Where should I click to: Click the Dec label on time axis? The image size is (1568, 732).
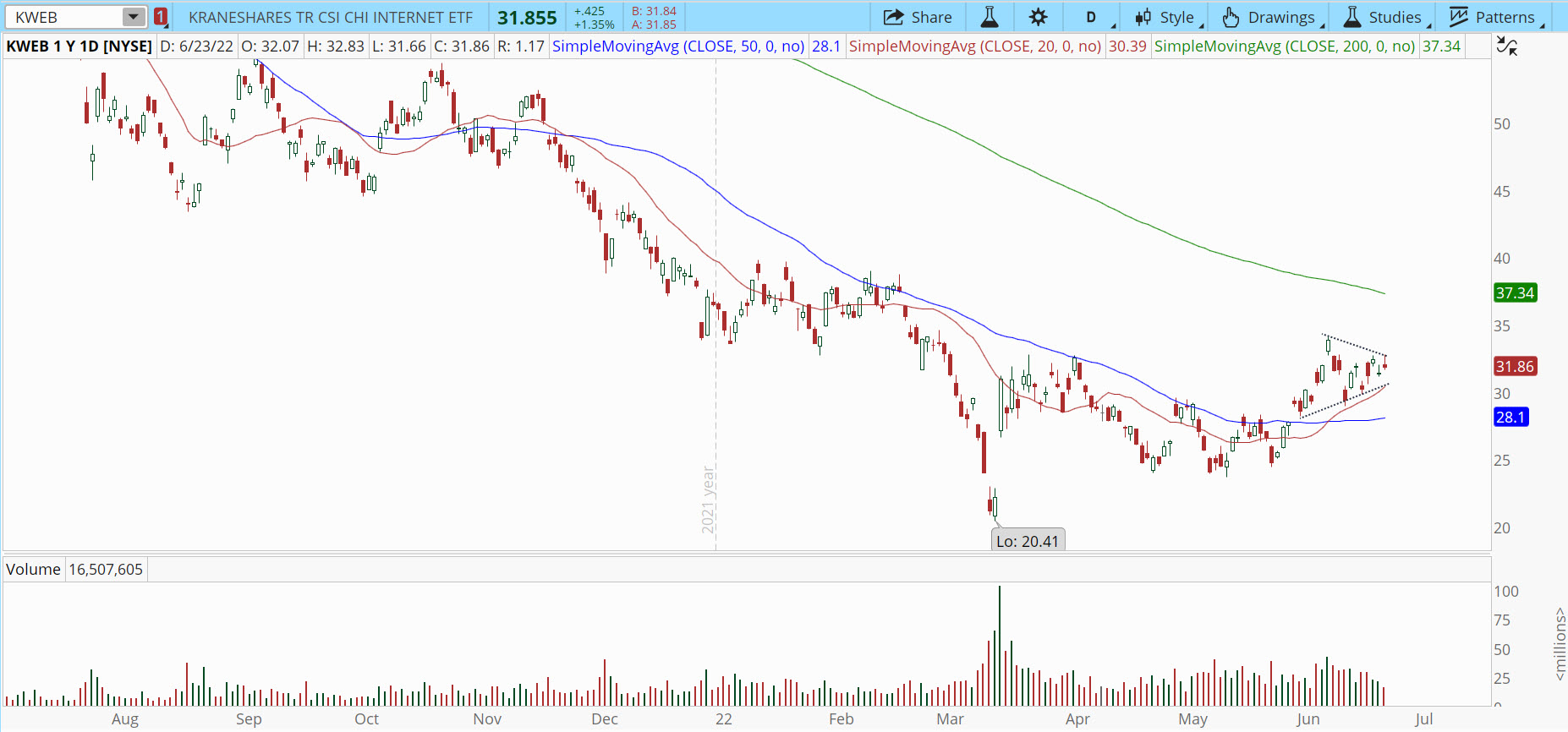[605, 719]
